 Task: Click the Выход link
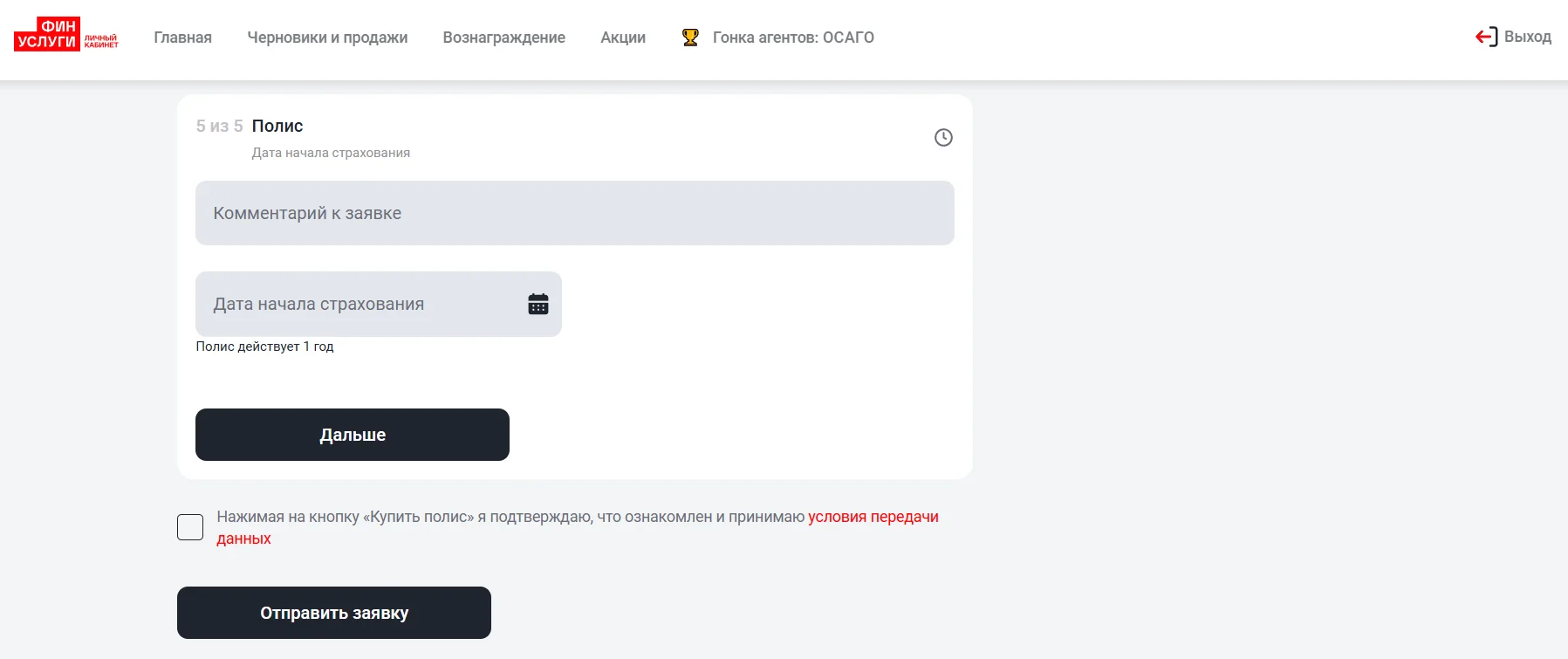[x=1528, y=37]
